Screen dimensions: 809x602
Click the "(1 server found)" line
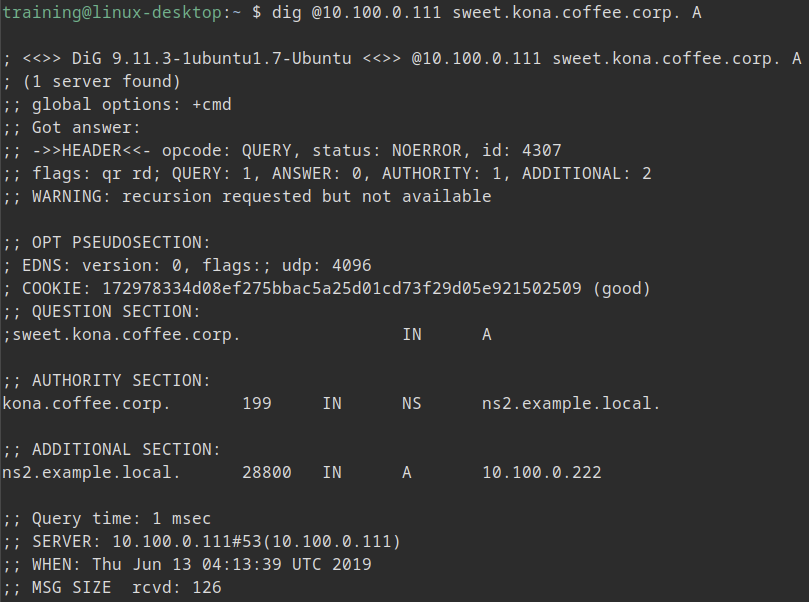(96, 81)
